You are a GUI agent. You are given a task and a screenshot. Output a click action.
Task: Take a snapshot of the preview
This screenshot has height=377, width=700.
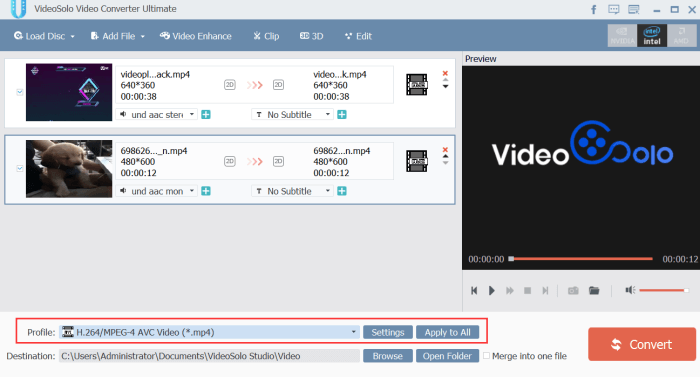573,291
